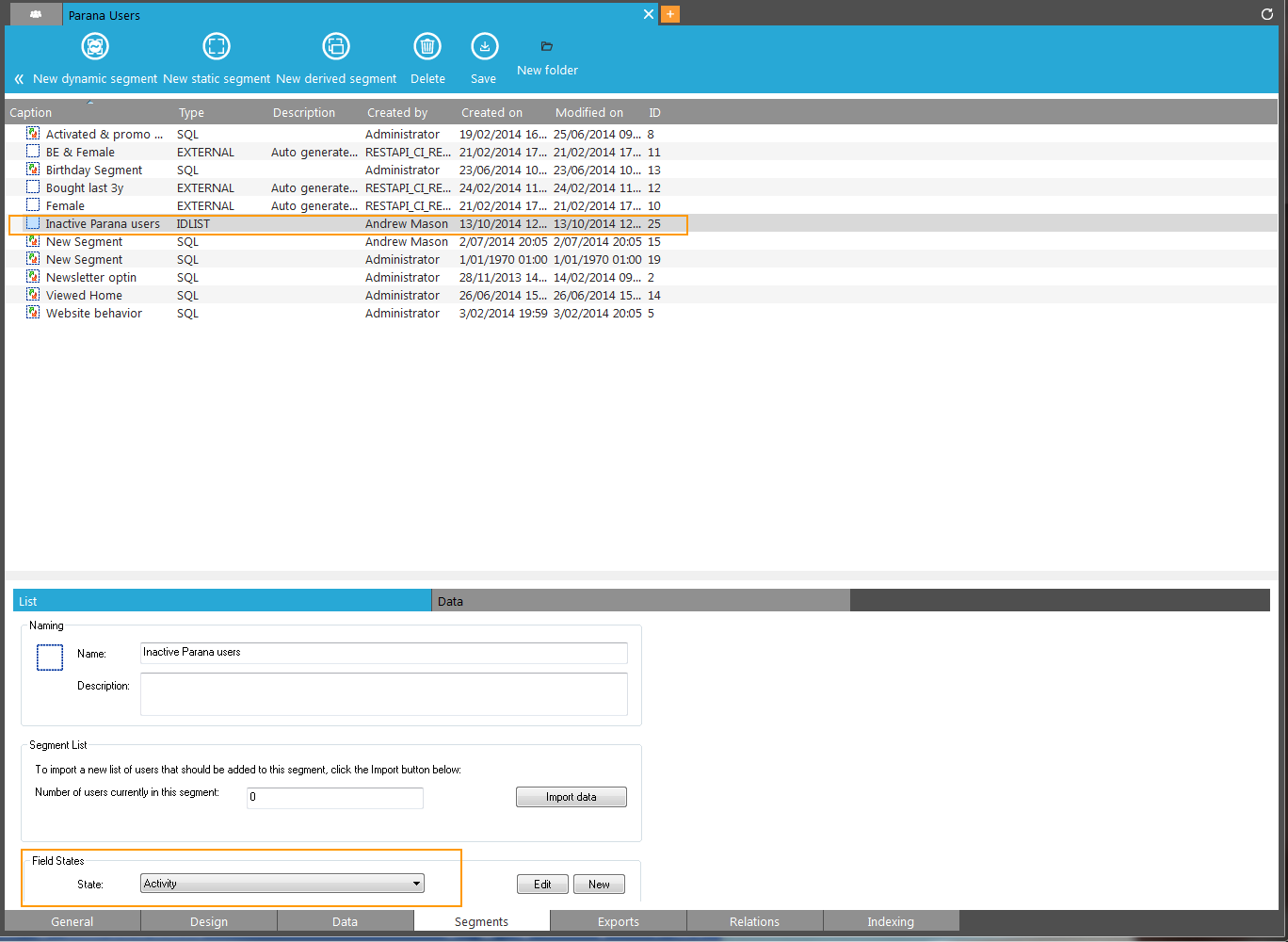Sort list by Caption column header
Image resolution: width=1288 pixels, height=942 pixels.
click(31, 113)
